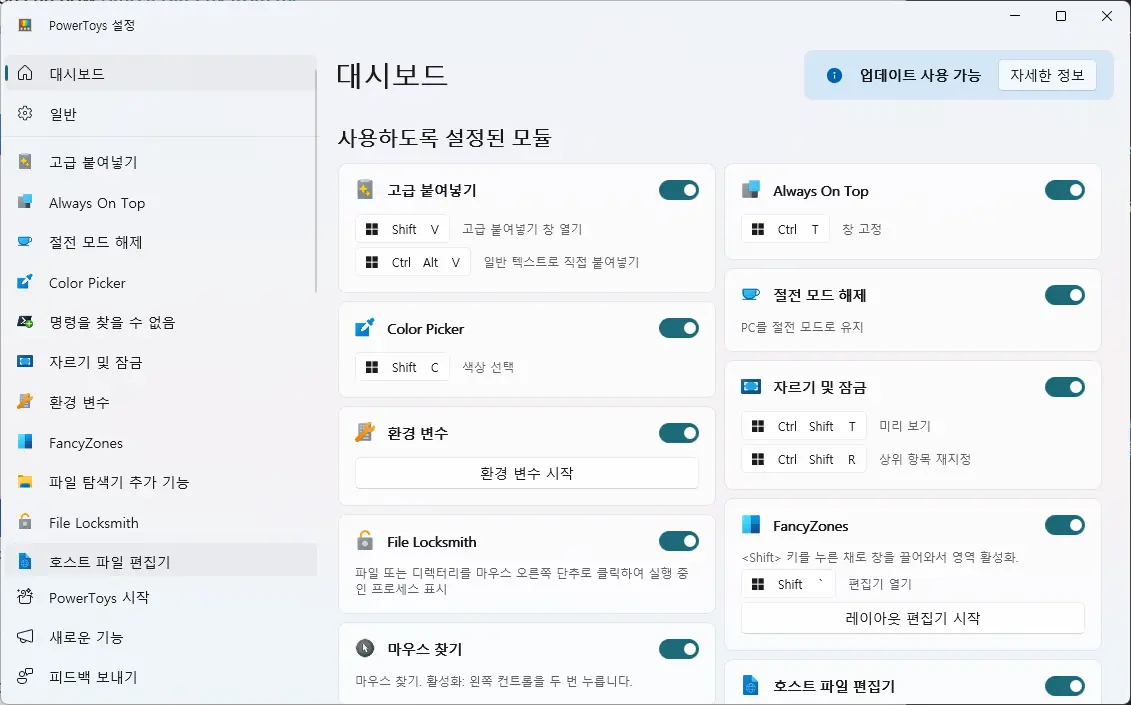Open FancyZones settings in sidebar
This screenshot has height=705, width=1131.
161,442
